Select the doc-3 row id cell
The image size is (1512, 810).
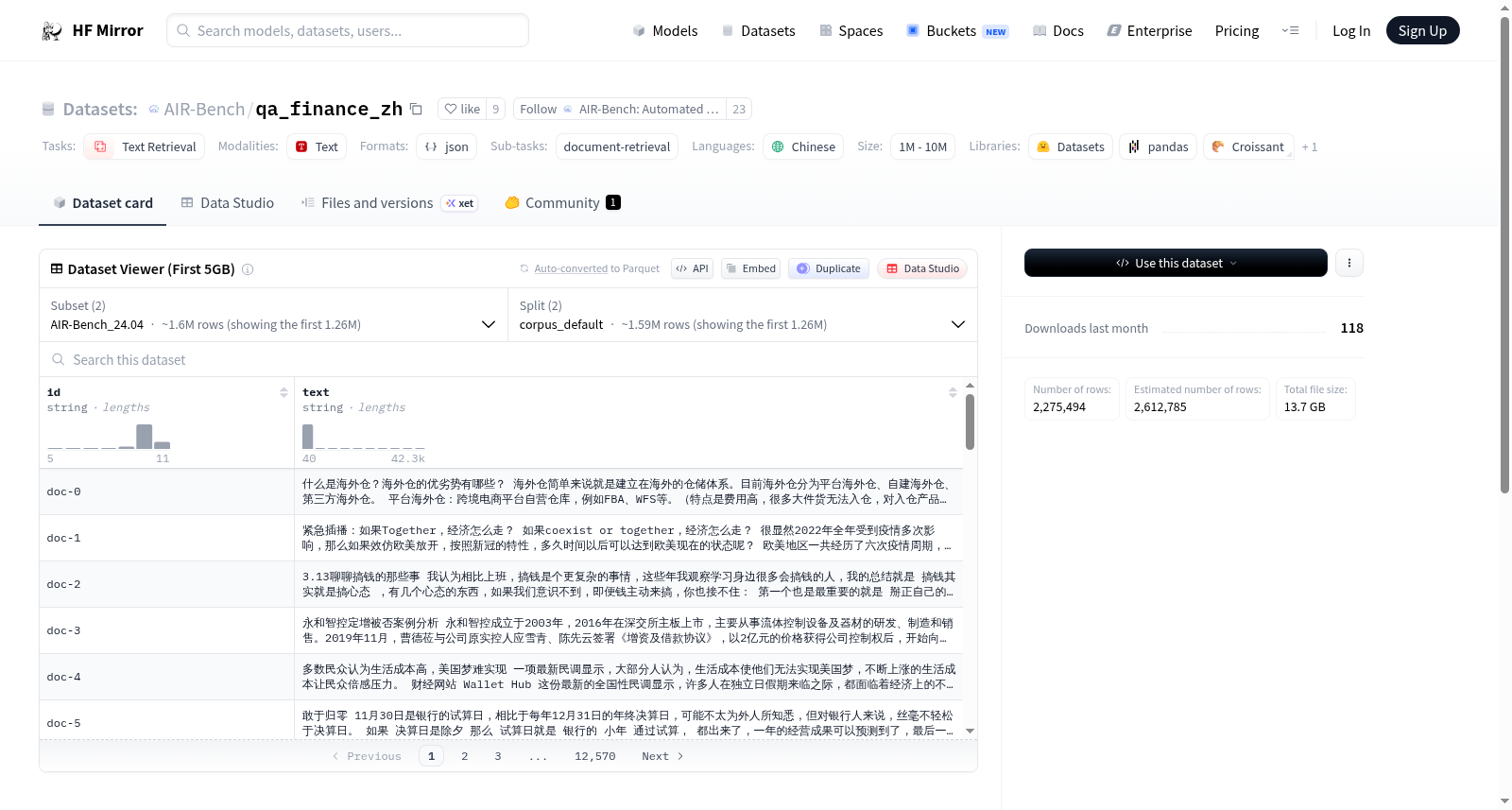(166, 631)
